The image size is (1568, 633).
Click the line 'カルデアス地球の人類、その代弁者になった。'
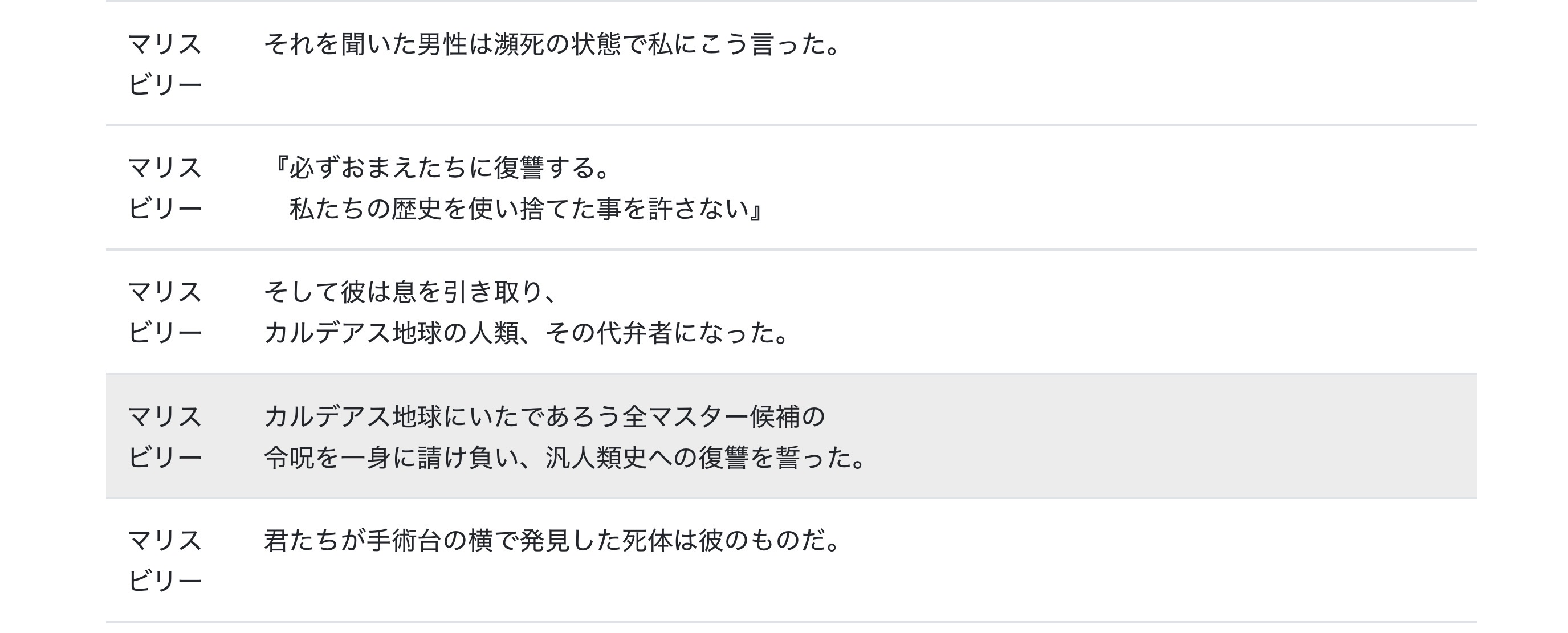[x=527, y=333]
